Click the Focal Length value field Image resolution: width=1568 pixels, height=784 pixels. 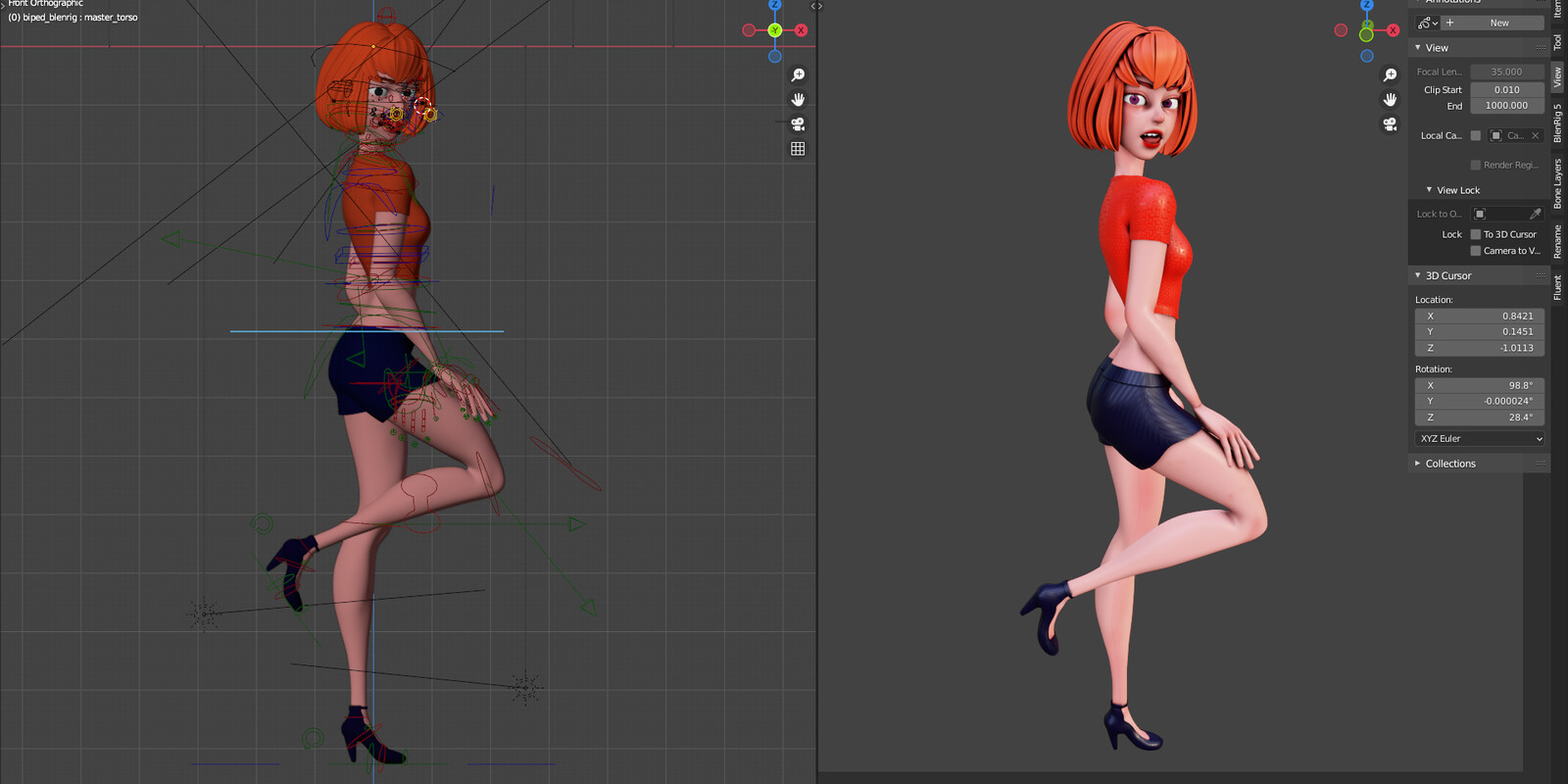[x=1507, y=72]
